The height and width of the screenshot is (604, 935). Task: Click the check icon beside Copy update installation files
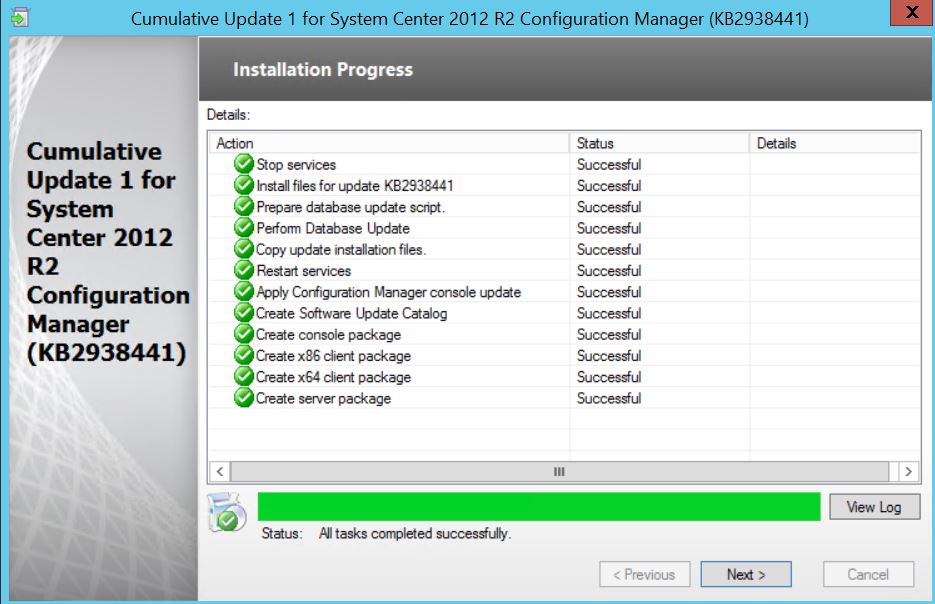pyautogui.click(x=244, y=249)
